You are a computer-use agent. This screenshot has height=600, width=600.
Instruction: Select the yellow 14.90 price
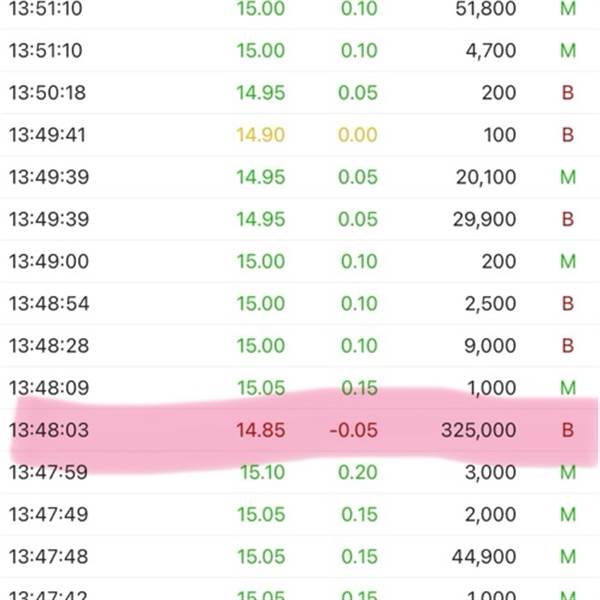[x=261, y=135]
